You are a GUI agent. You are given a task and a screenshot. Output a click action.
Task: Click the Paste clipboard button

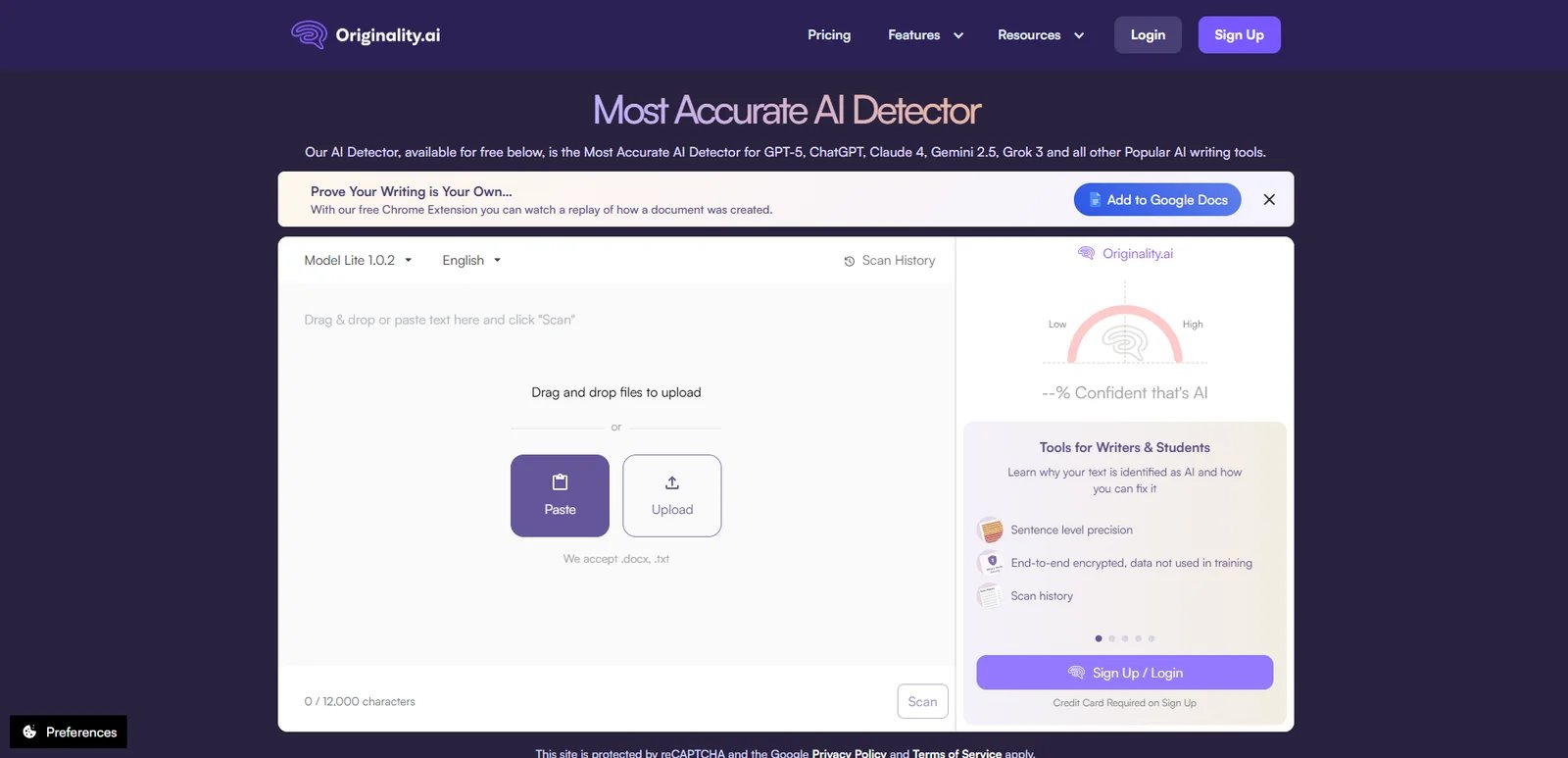[x=560, y=496]
